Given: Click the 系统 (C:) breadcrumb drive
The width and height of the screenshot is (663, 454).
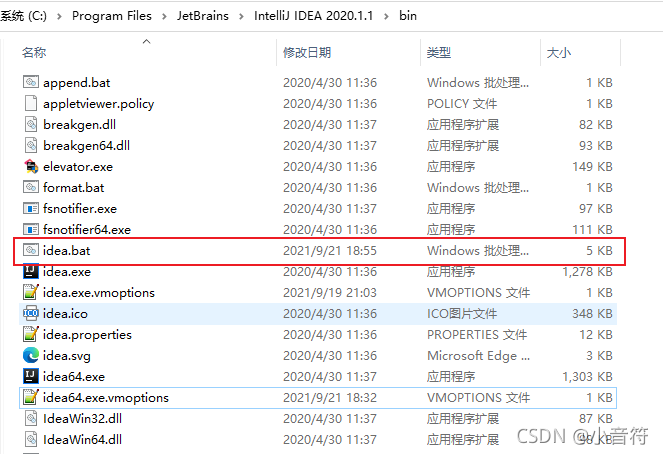Looking at the screenshot, I should point(23,16).
